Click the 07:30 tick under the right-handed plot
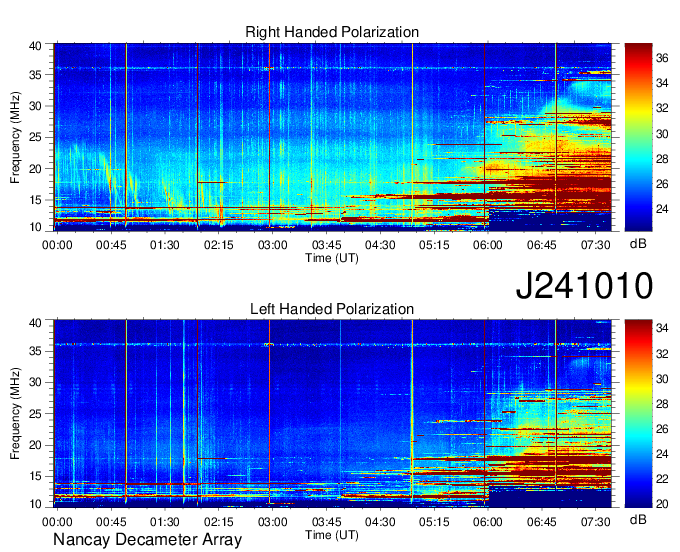 595,245
